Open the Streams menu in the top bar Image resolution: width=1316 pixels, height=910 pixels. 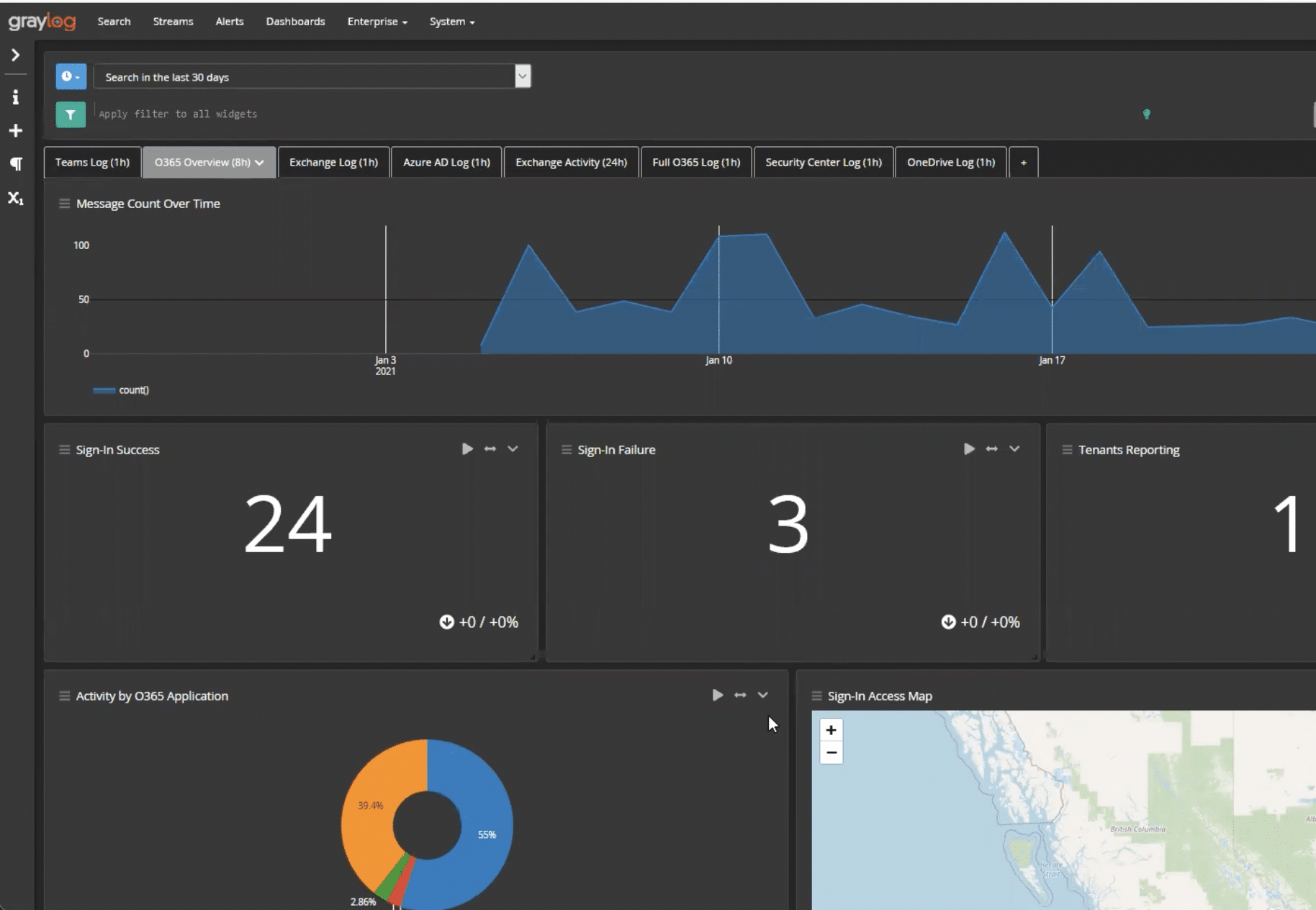(x=173, y=22)
